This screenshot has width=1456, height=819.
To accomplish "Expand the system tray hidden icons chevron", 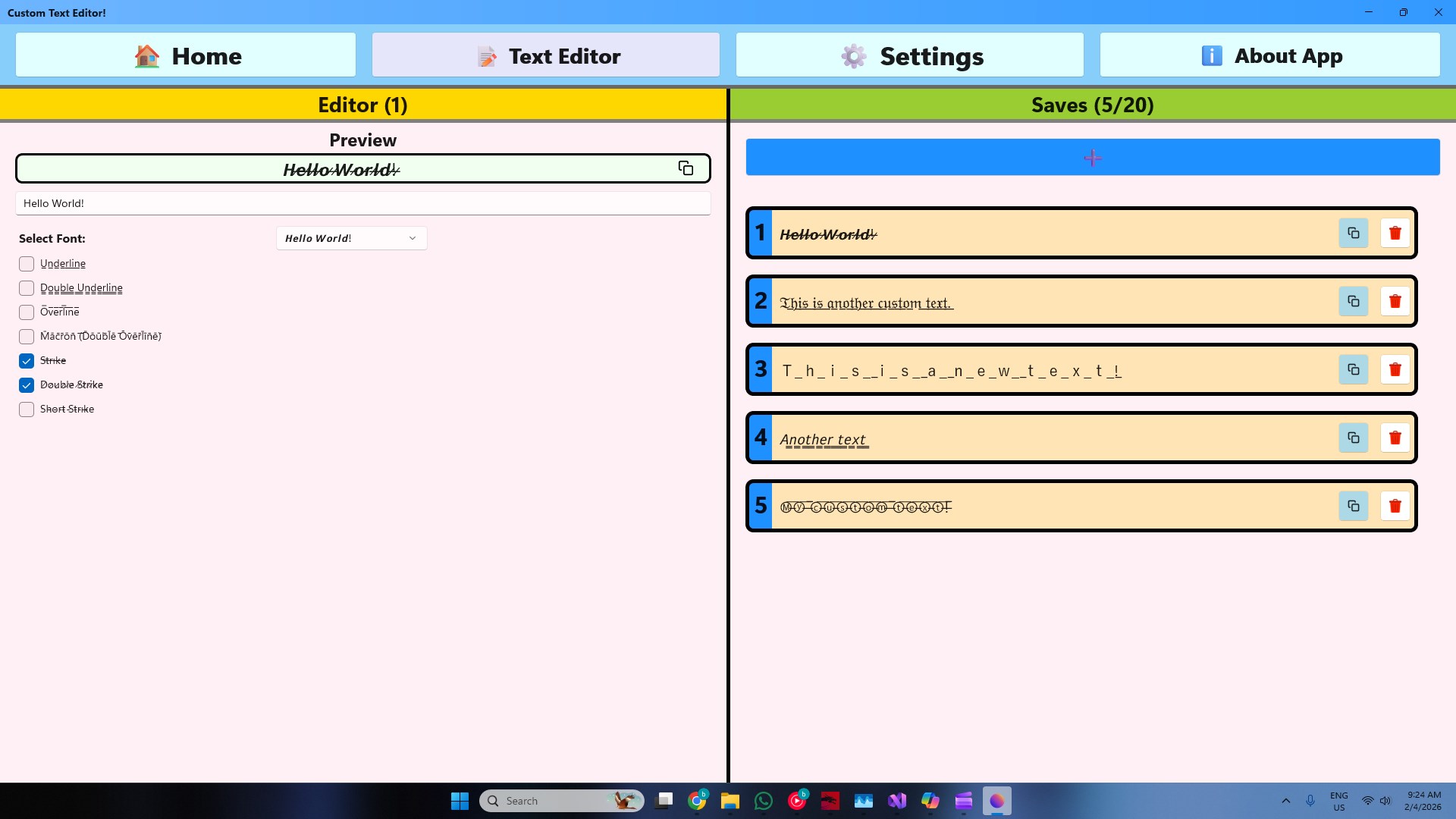I will [x=1285, y=801].
